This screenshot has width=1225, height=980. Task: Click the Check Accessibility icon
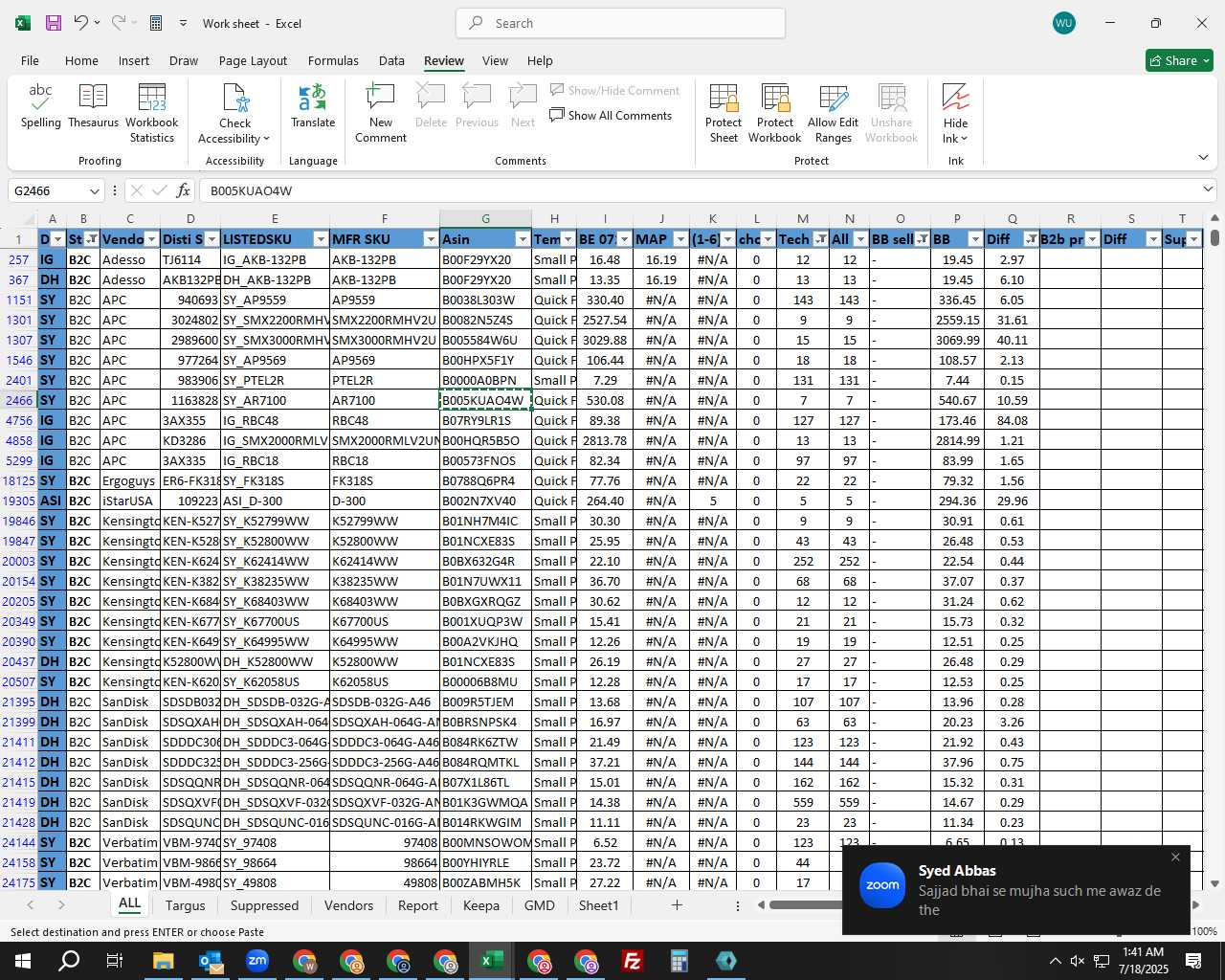click(235, 99)
